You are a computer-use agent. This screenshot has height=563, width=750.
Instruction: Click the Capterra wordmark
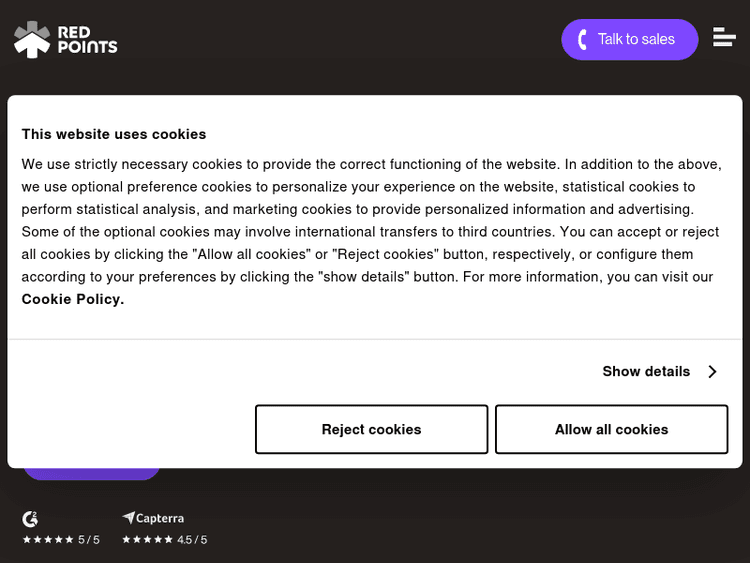(x=160, y=518)
